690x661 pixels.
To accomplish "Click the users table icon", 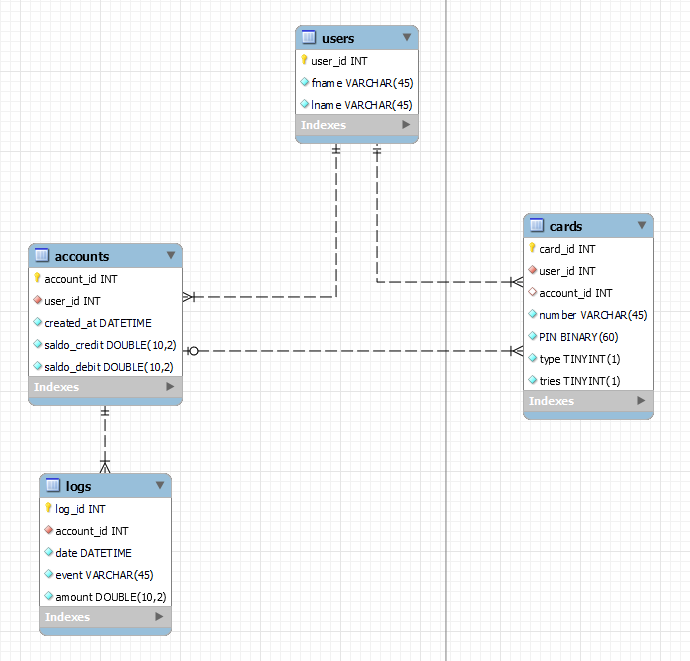I will [x=309, y=37].
